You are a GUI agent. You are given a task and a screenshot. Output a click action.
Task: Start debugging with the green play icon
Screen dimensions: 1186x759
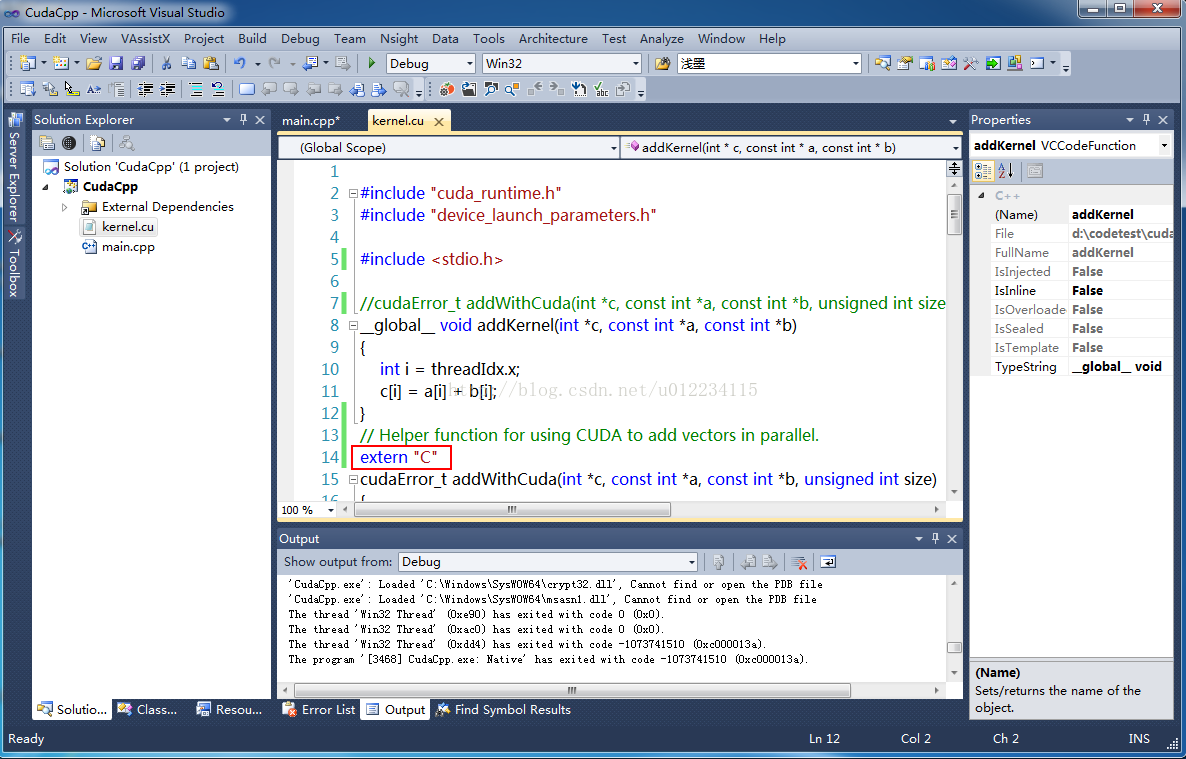point(371,64)
